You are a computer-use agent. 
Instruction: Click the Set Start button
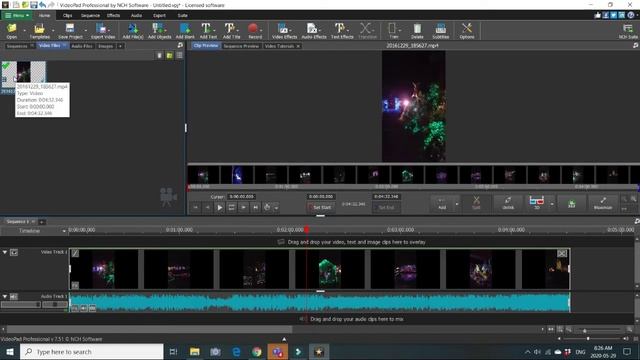[320, 207]
